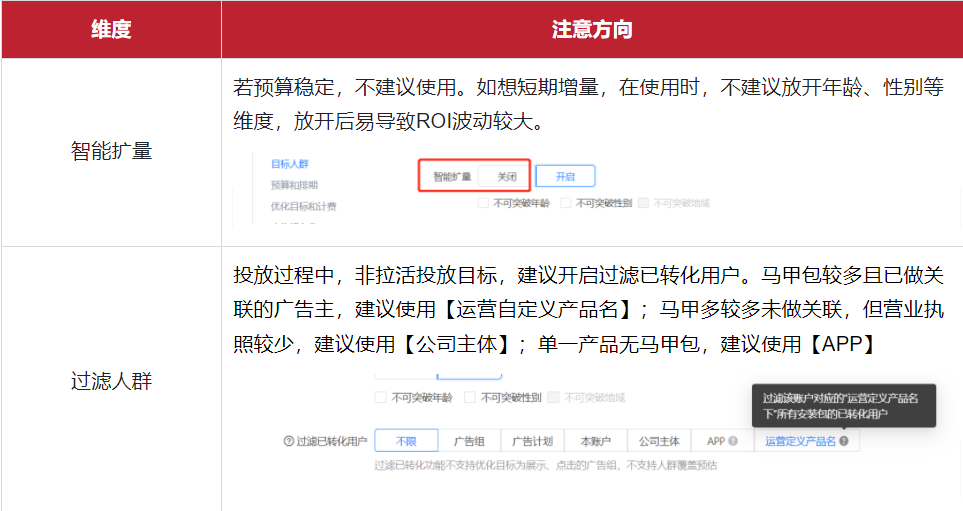The width and height of the screenshot is (963, 511).
Task: Click the 智能扩量 label beside the 关闭 button
Action: coord(452,177)
